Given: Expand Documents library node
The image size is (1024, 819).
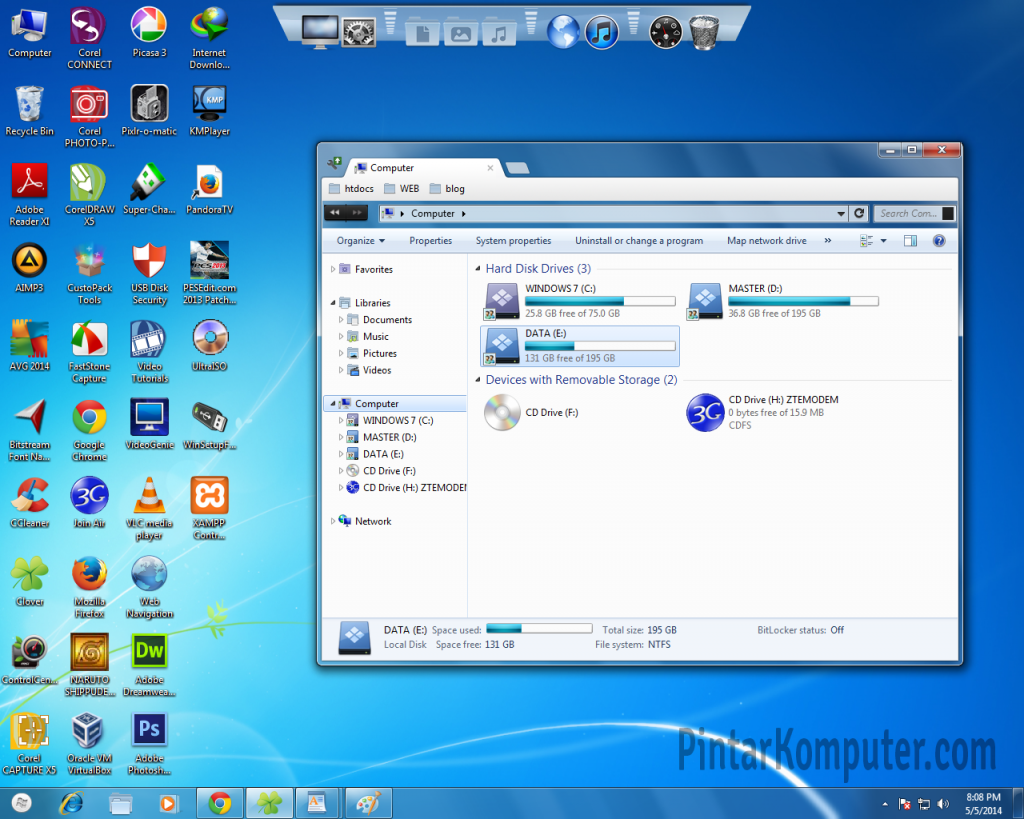Looking at the screenshot, I should tap(341, 319).
